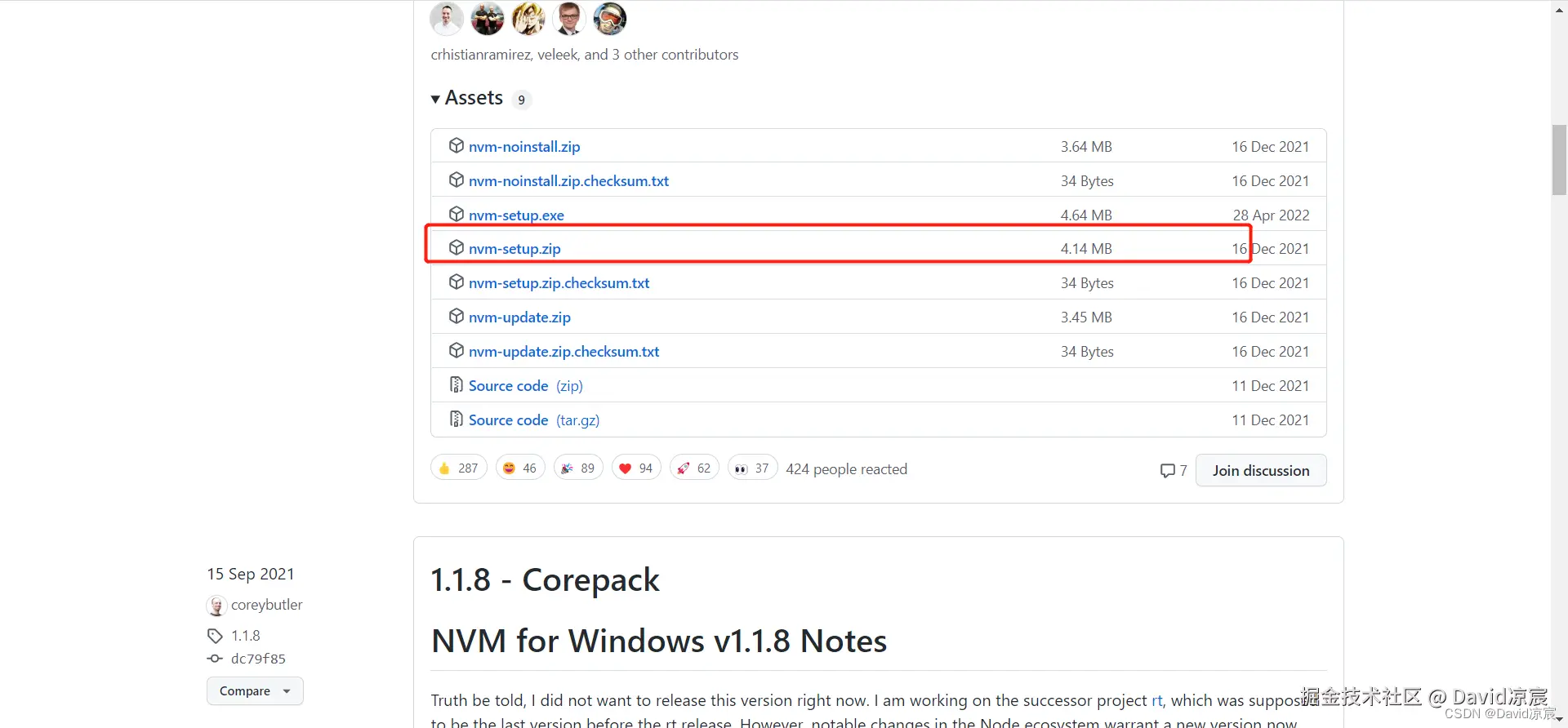Download nvm-noinstall.zip
Viewport: 1568px width, 728px height.
[x=524, y=147]
